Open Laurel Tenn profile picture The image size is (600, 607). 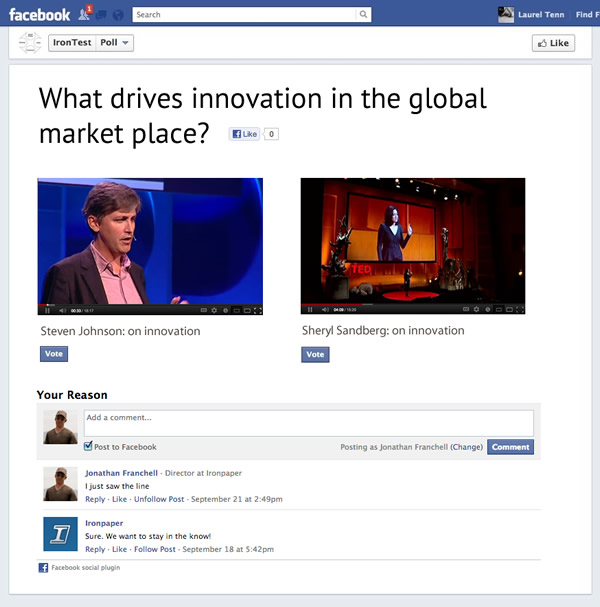(506, 15)
